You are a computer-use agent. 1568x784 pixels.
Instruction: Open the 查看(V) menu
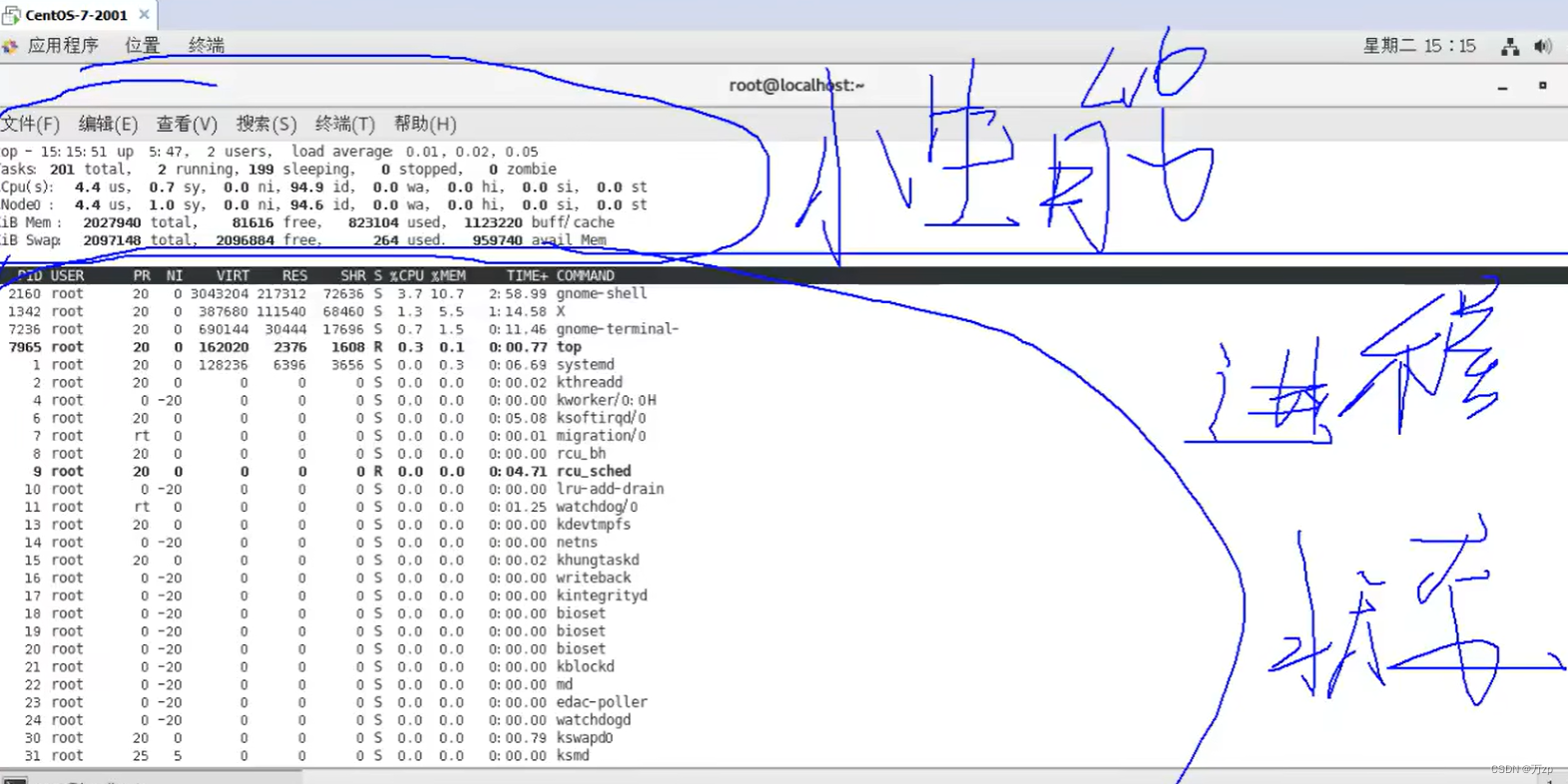point(187,124)
